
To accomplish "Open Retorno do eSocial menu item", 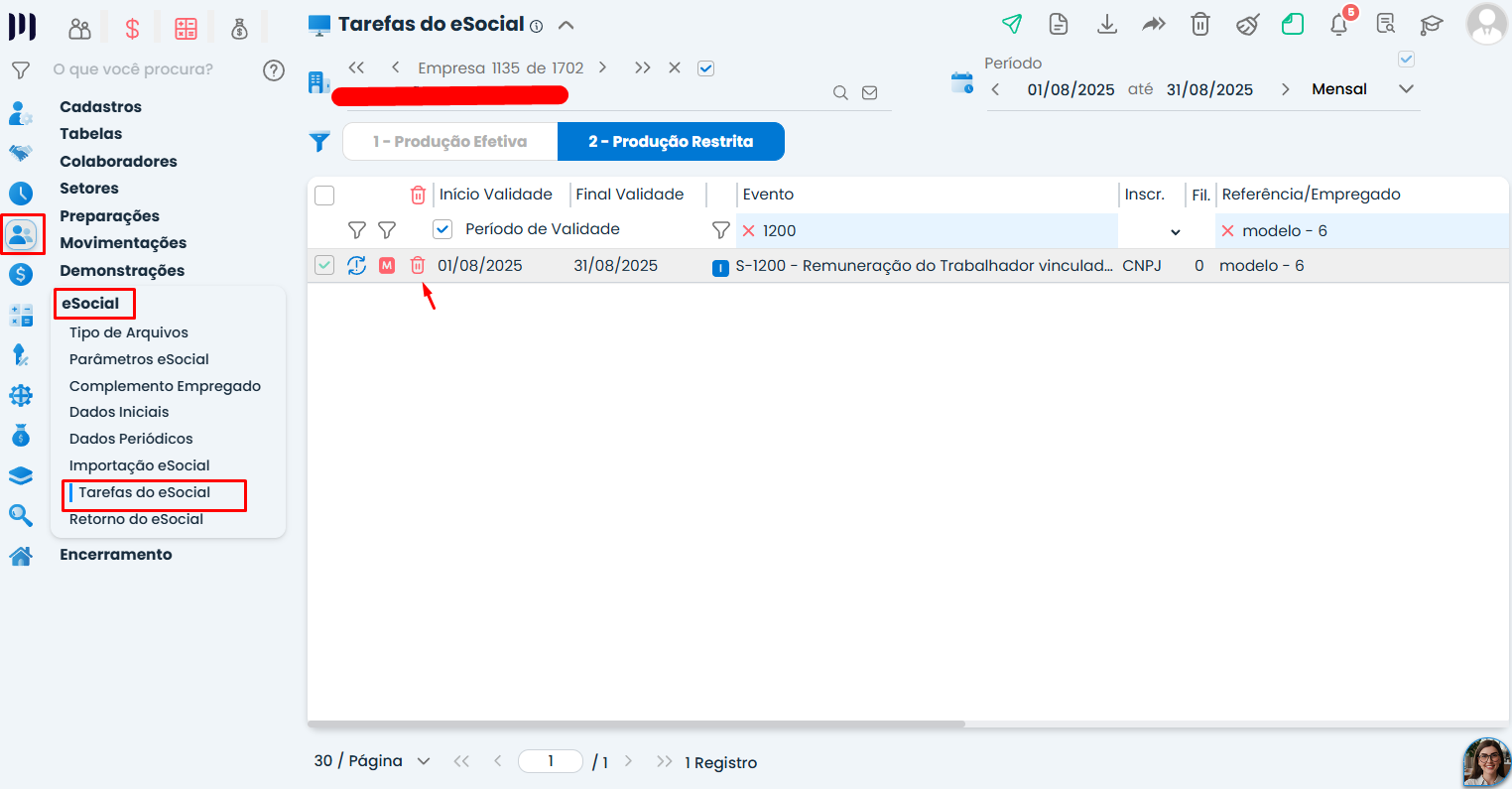I will click(136, 519).
